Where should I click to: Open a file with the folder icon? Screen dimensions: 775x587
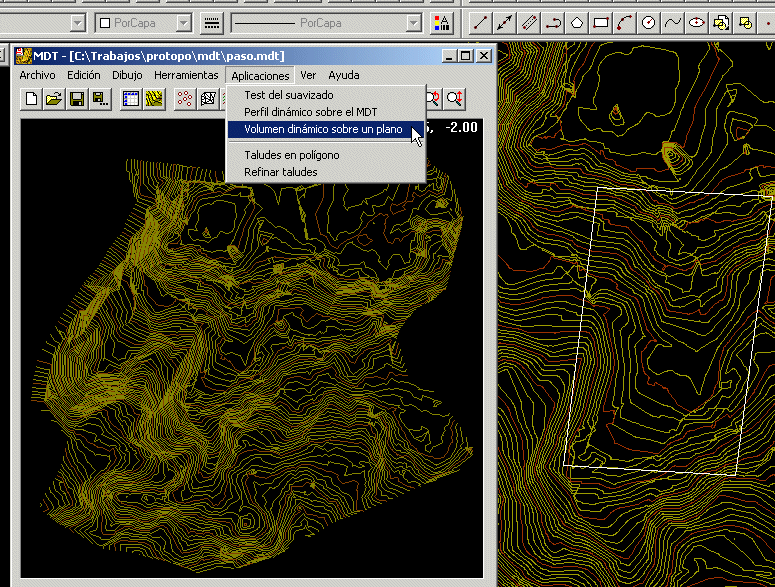pos(54,99)
